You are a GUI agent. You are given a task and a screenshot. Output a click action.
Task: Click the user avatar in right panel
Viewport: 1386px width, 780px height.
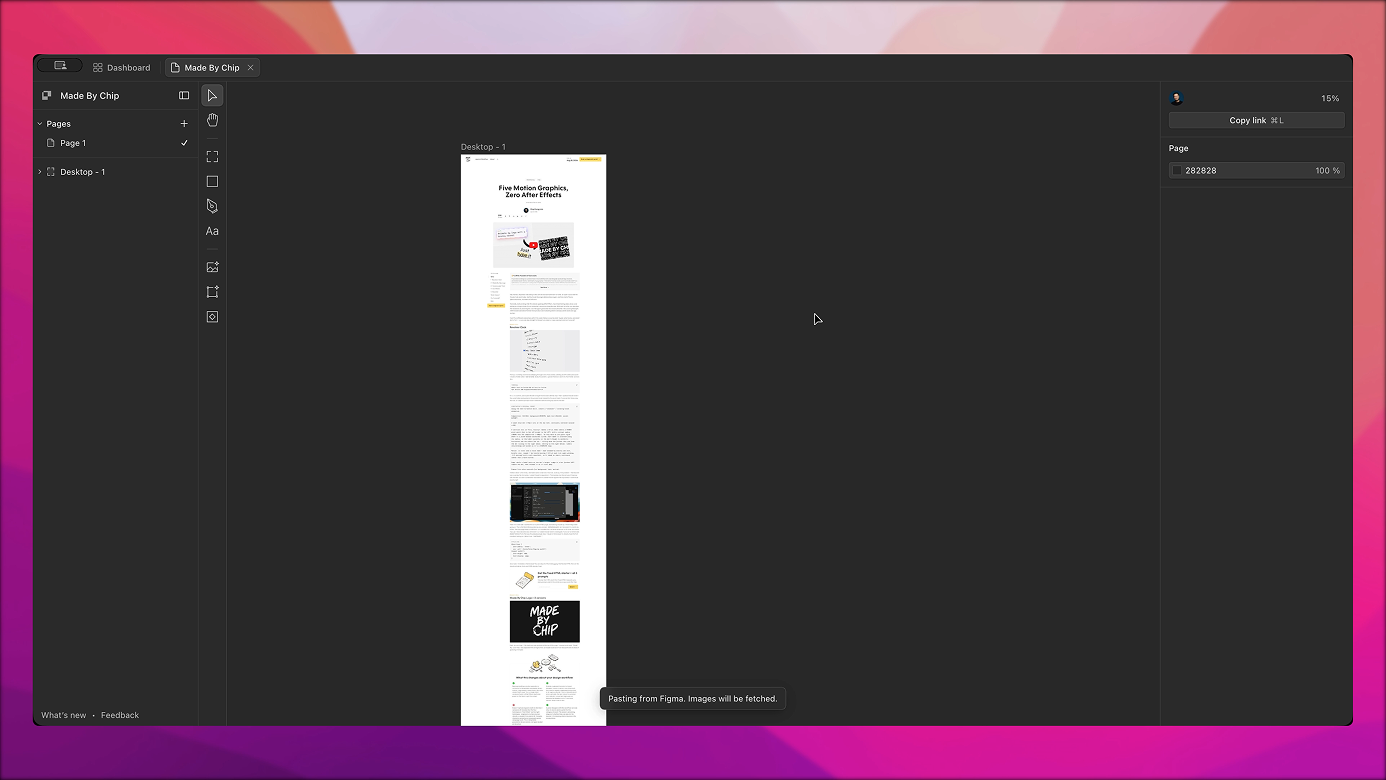pyautogui.click(x=1176, y=98)
